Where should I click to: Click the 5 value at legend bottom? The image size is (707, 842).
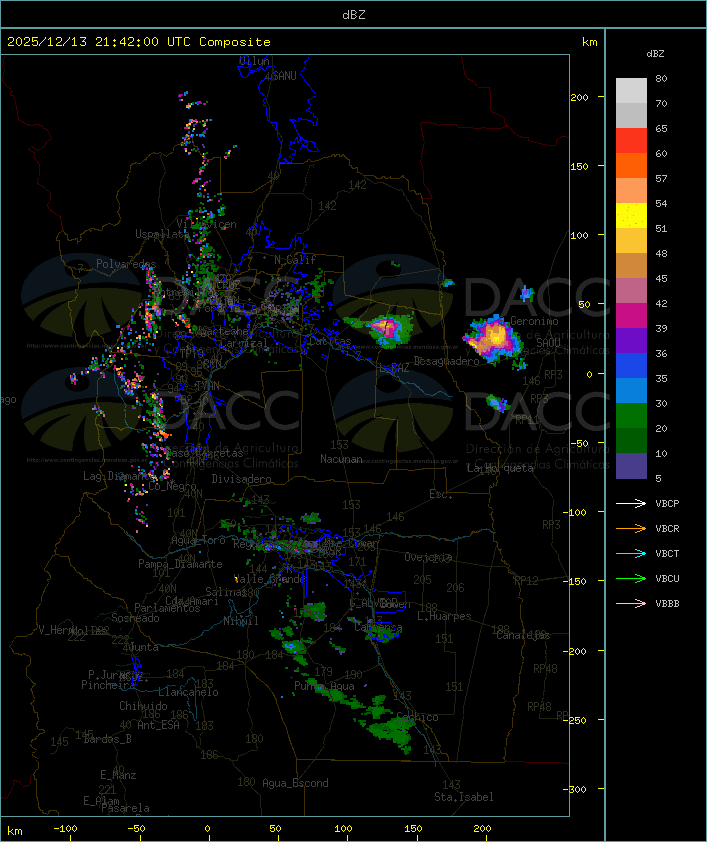pos(658,478)
